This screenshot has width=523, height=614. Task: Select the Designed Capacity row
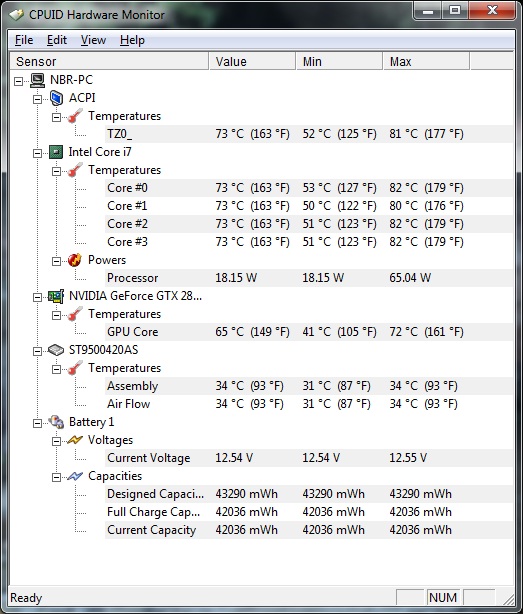[x=309, y=495]
